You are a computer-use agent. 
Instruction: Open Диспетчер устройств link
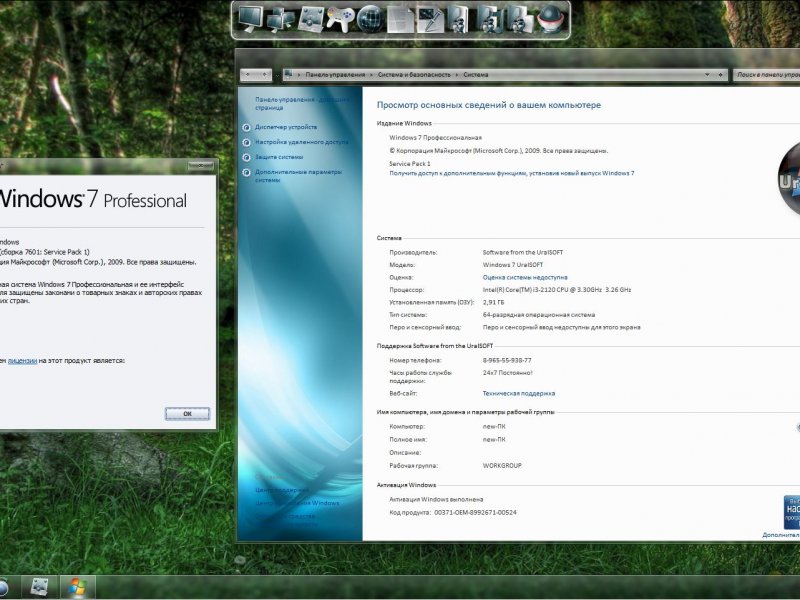click(286, 127)
